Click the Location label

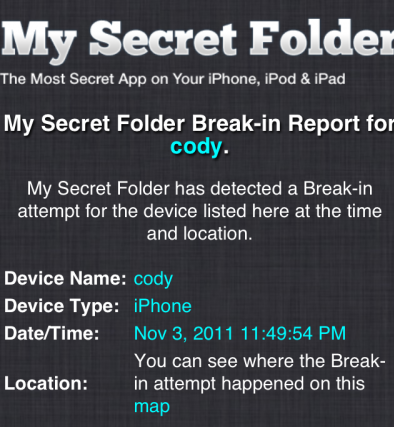pos(46,384)
